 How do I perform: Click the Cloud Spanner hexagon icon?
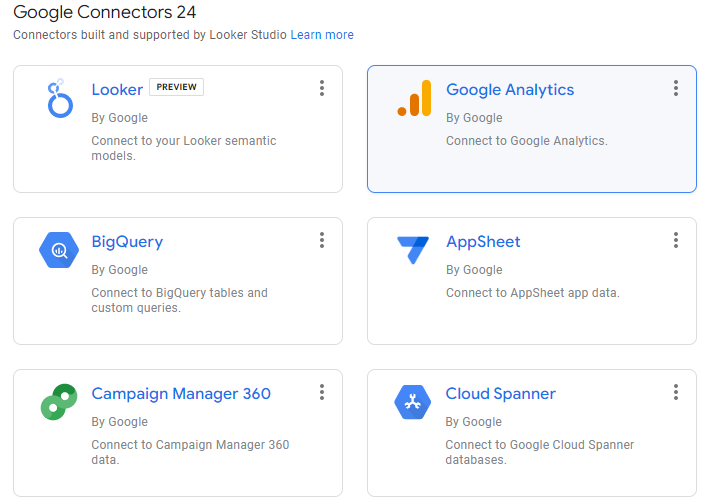[x=412, y=402]
